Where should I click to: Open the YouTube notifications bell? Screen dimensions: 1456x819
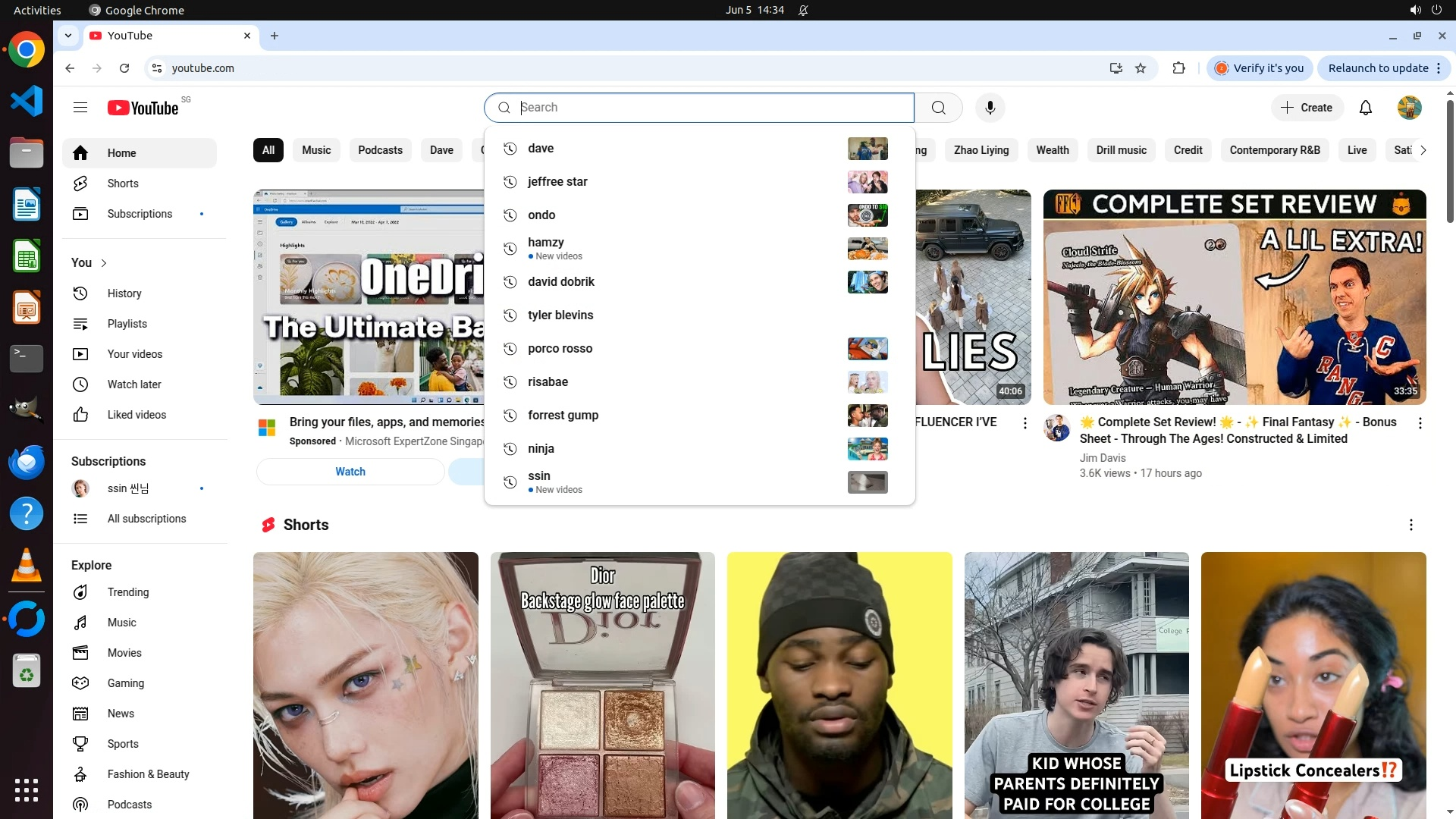1366,108
